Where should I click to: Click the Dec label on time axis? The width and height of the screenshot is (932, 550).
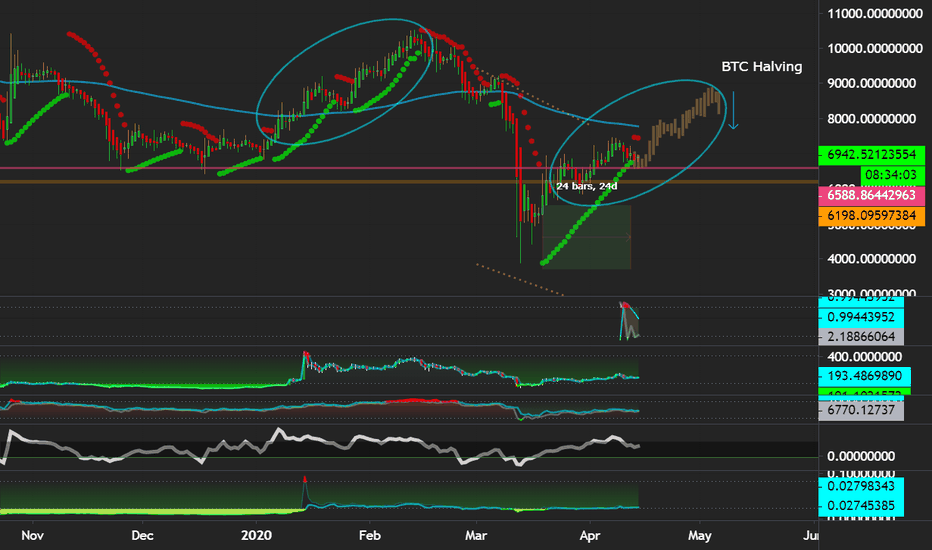point(142,535)
